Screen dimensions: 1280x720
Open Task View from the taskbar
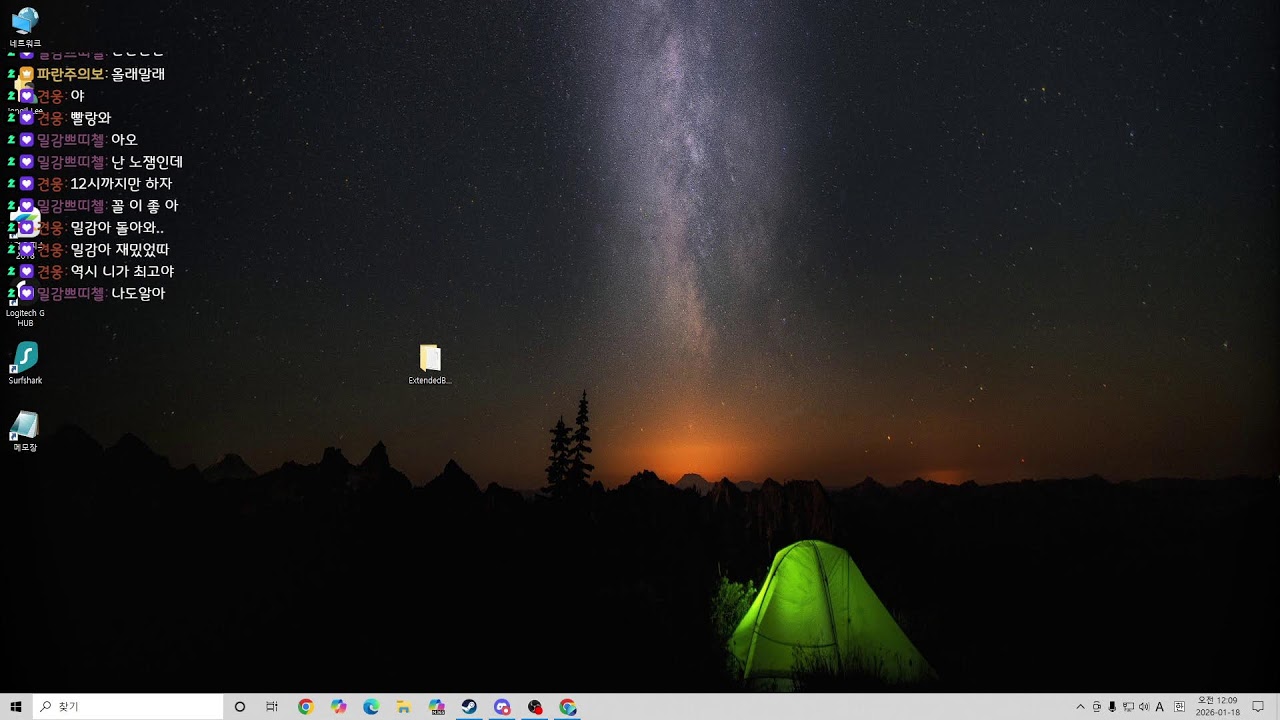pos(272,707)
